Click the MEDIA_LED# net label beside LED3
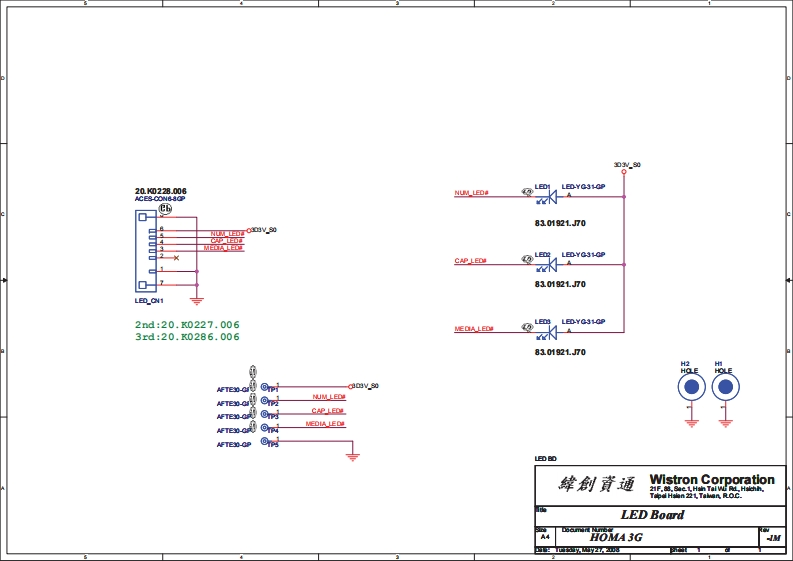The image size is (793, 561). click(x=474, y=329)
